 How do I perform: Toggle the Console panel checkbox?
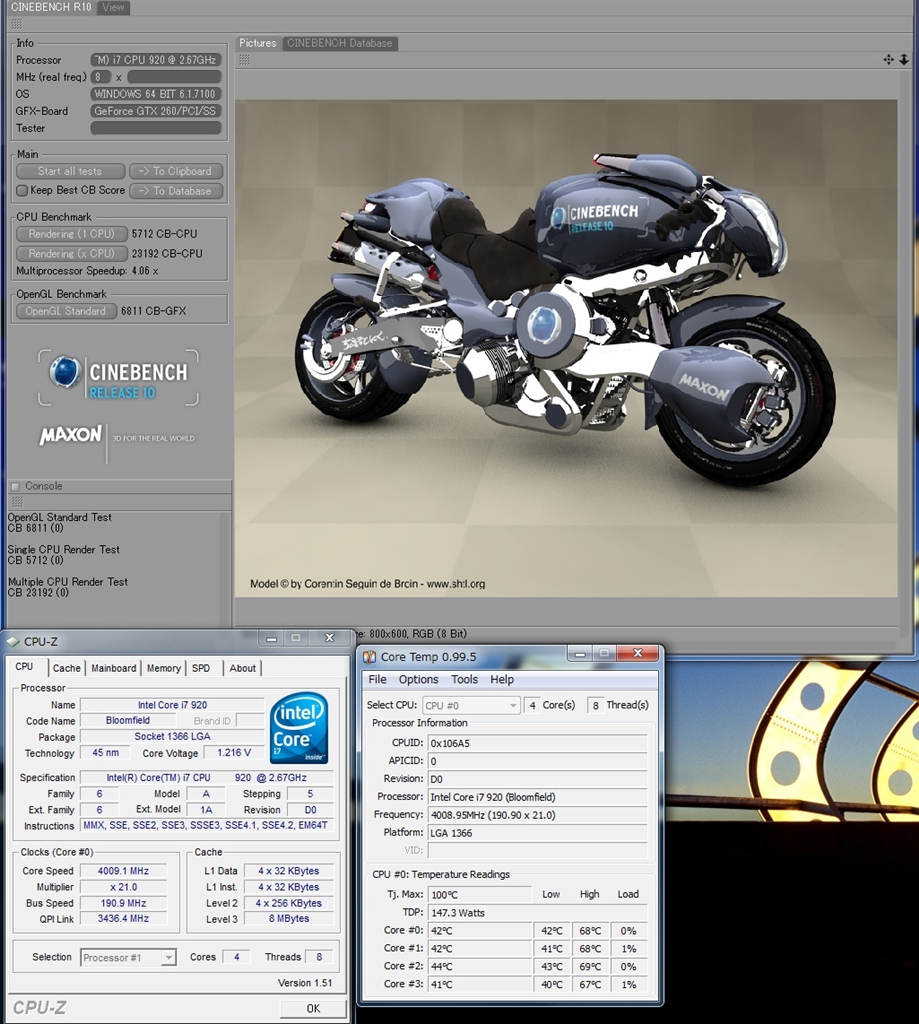coord(15,486)
